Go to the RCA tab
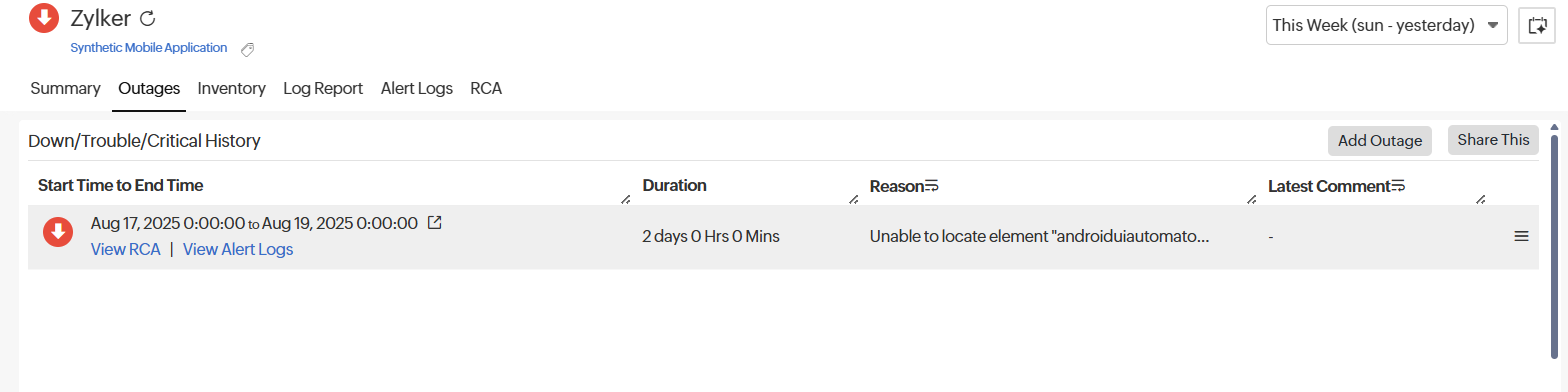Screen dimensions: 1568x392 click(486, 88)
